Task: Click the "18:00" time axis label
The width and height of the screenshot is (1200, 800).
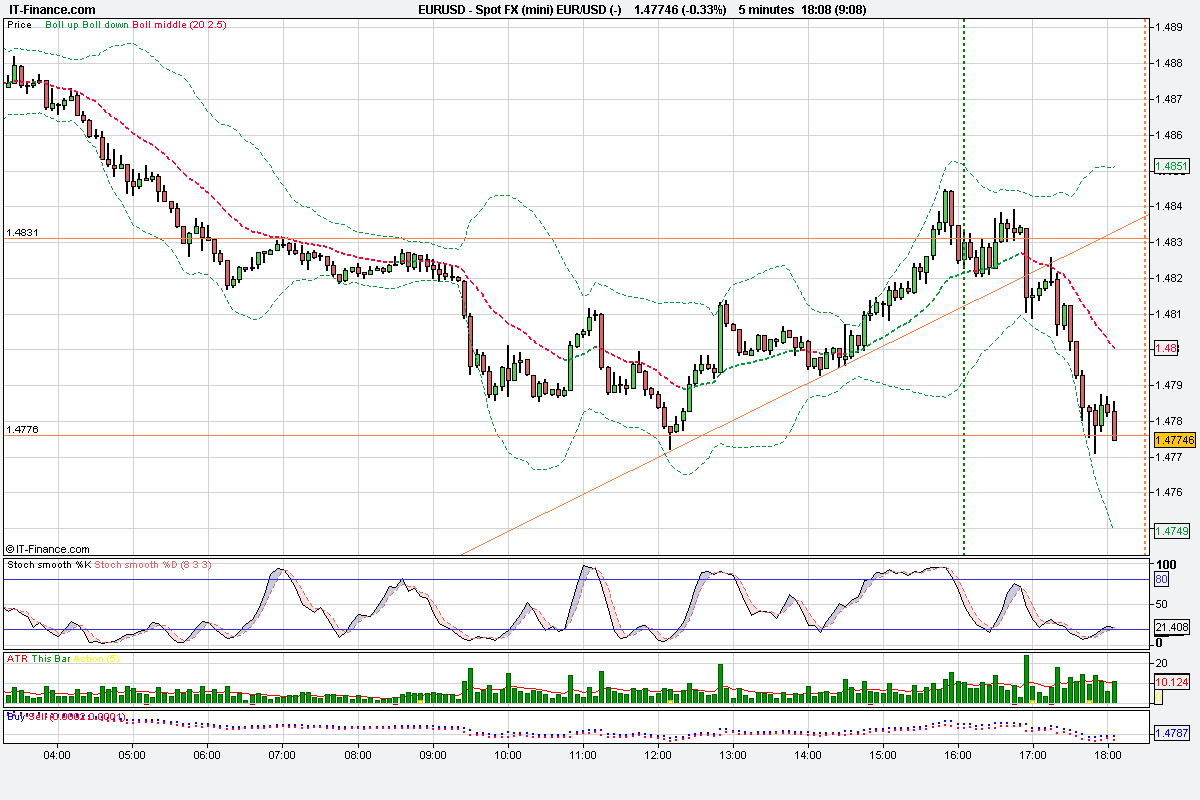Action: point(1108,754)
